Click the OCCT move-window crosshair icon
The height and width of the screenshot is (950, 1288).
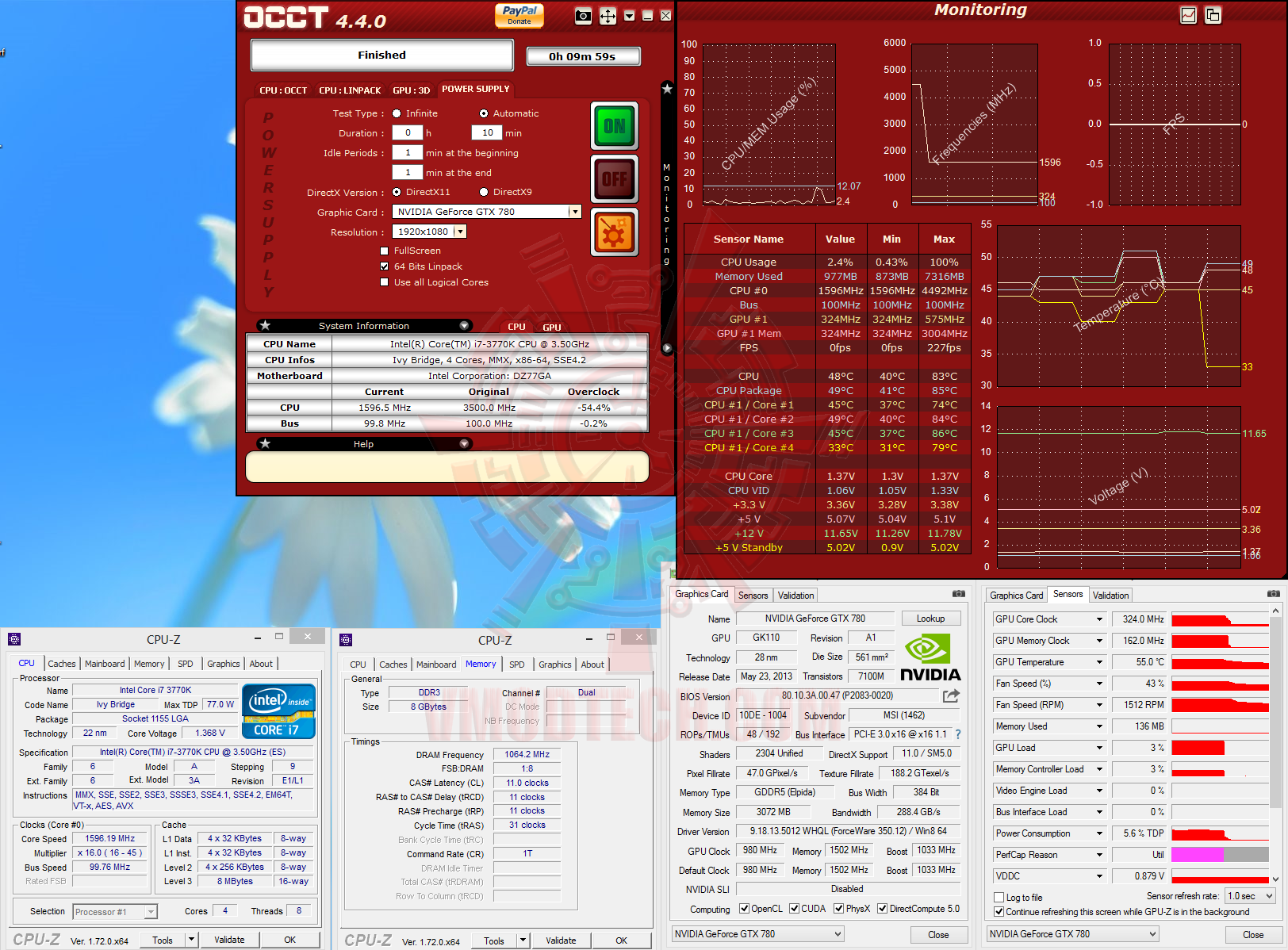click(x=608, y=16)
